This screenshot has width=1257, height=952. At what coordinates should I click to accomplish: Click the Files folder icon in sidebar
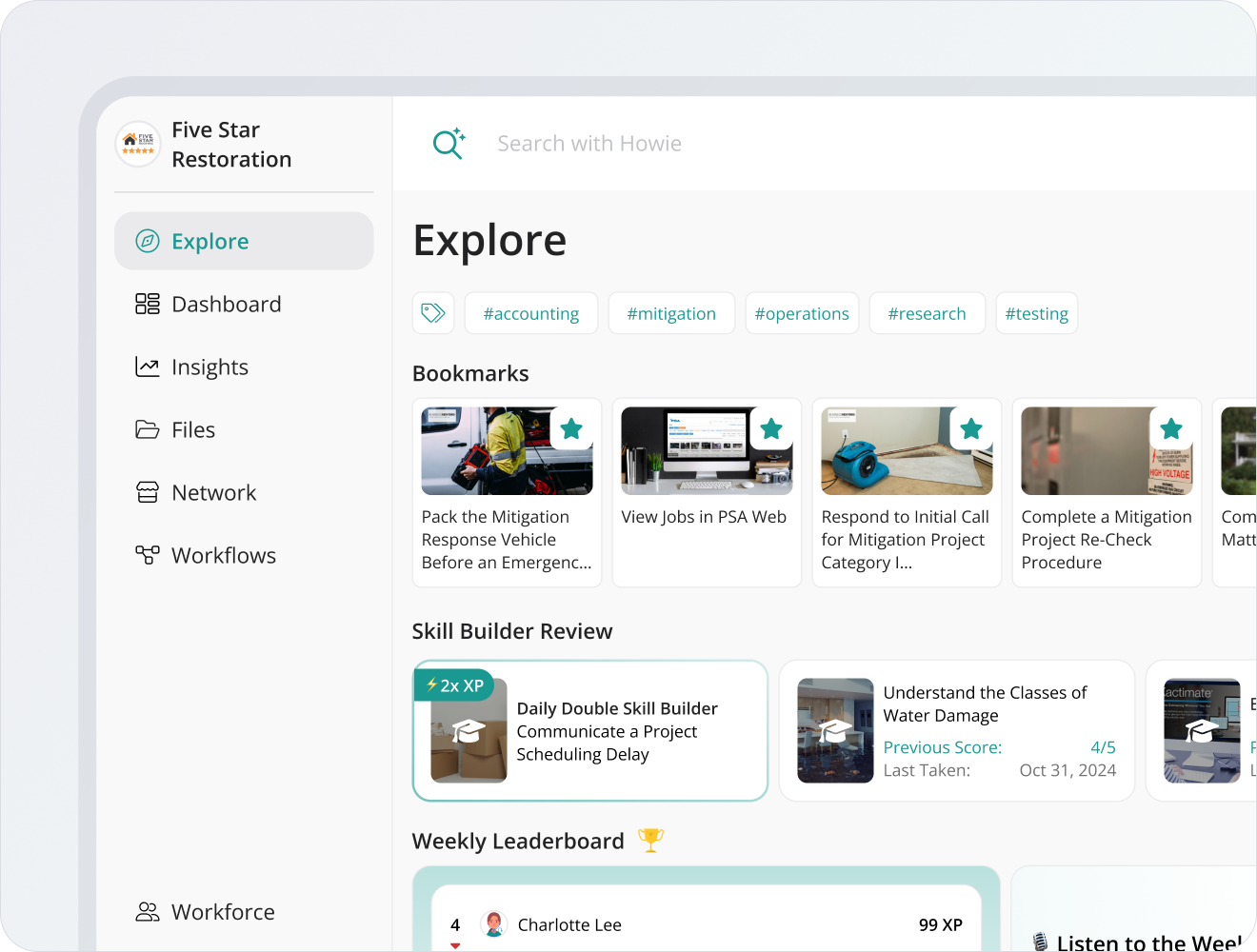pos(148,429)
